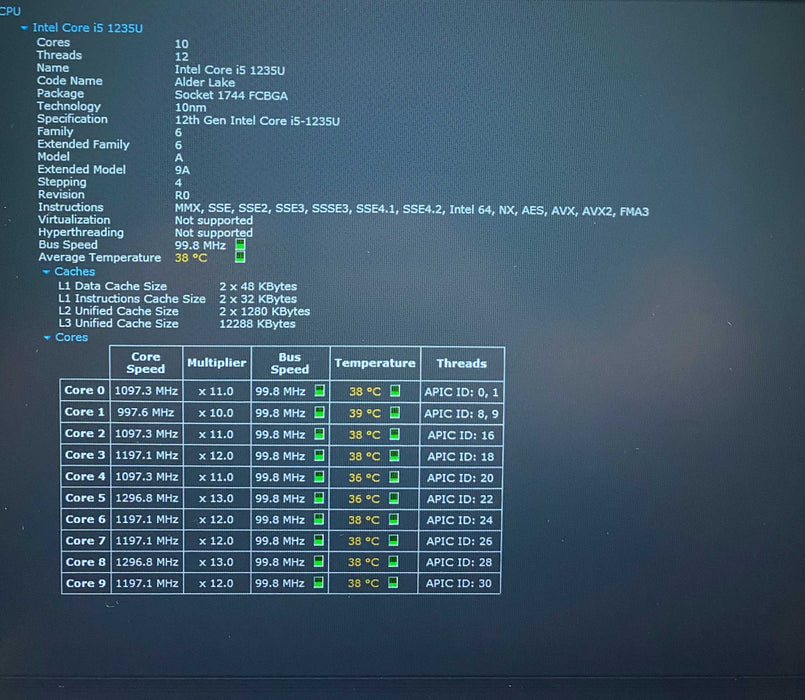Viewport: 805px width, 700px height.
Task: Select the 39 °C temperature of Core 1
Action: pyautogui.click(x=365, y=413)
